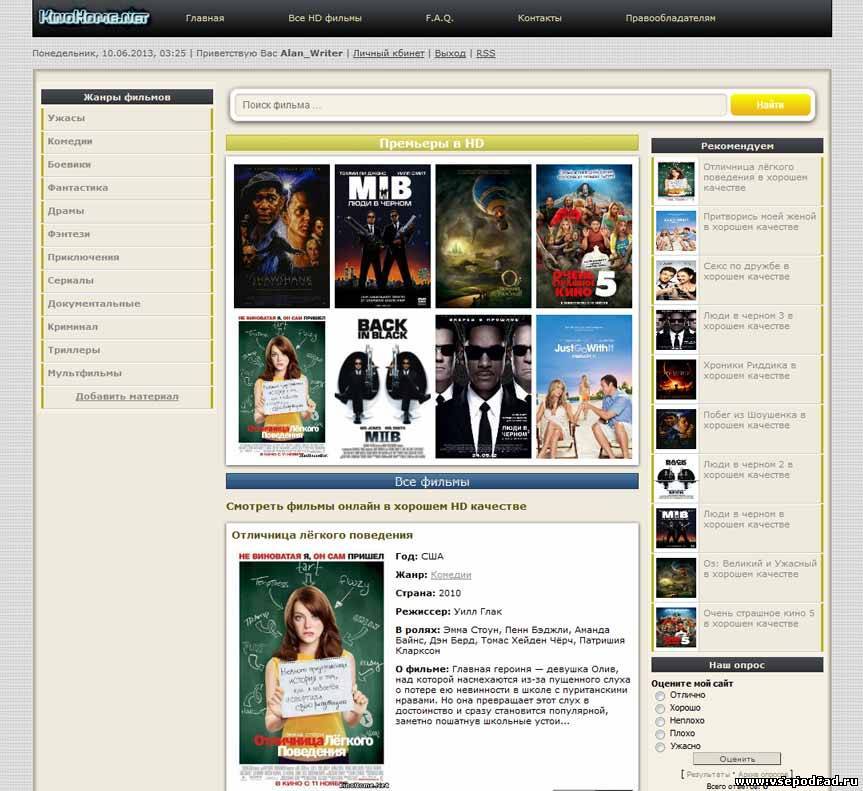The height and width of the screenshot is (791, 863).
Task: Select the Криминал genre
Action: (x=127, y=326)
